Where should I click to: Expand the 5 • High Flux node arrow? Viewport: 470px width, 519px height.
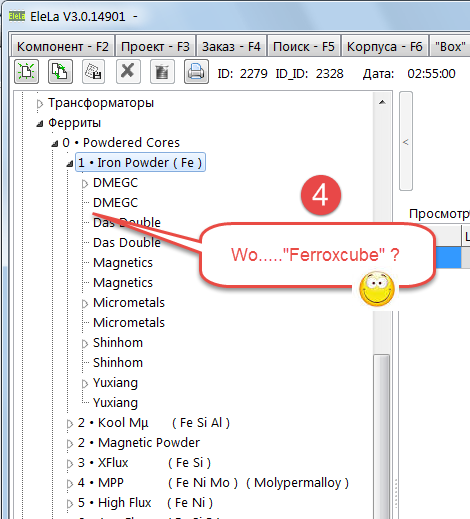(x=70, y=504)
